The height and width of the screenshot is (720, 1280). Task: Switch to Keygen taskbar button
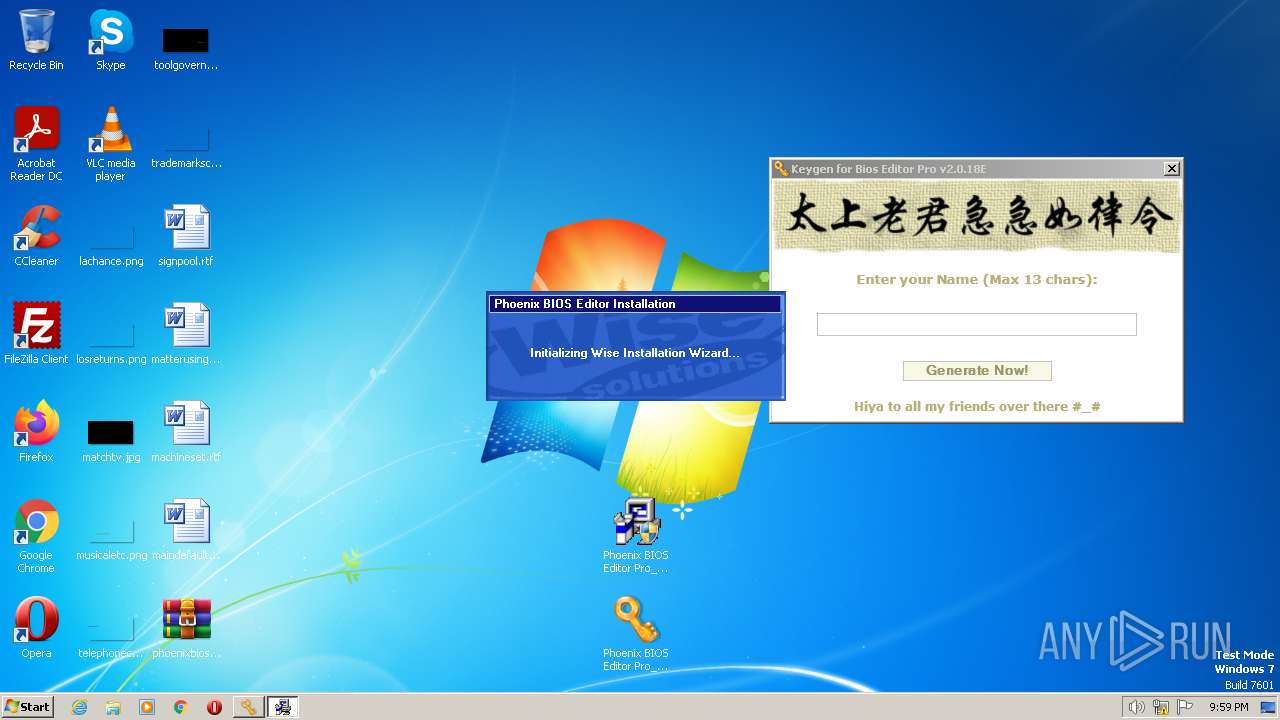(248, 707)
